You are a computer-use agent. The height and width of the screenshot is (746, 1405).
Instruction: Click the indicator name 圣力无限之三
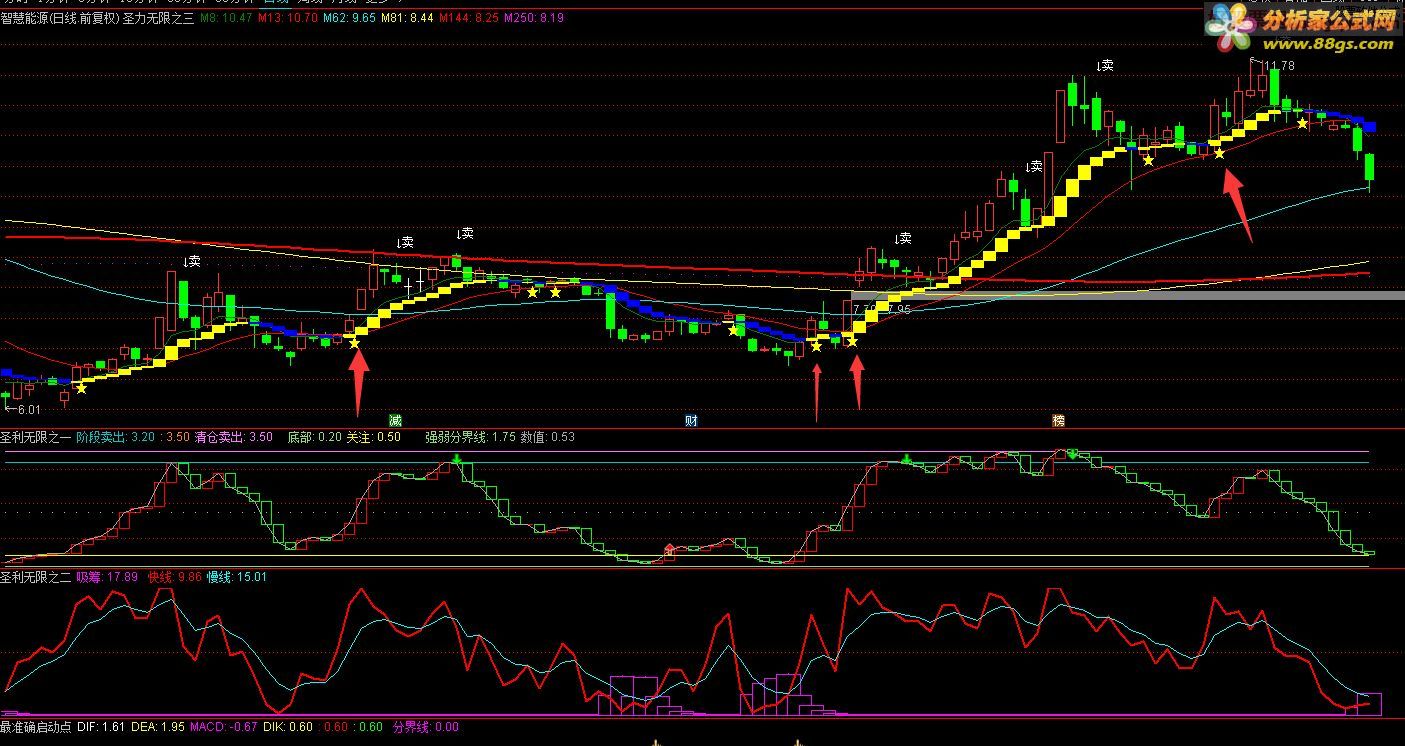[x=157, y=18]
